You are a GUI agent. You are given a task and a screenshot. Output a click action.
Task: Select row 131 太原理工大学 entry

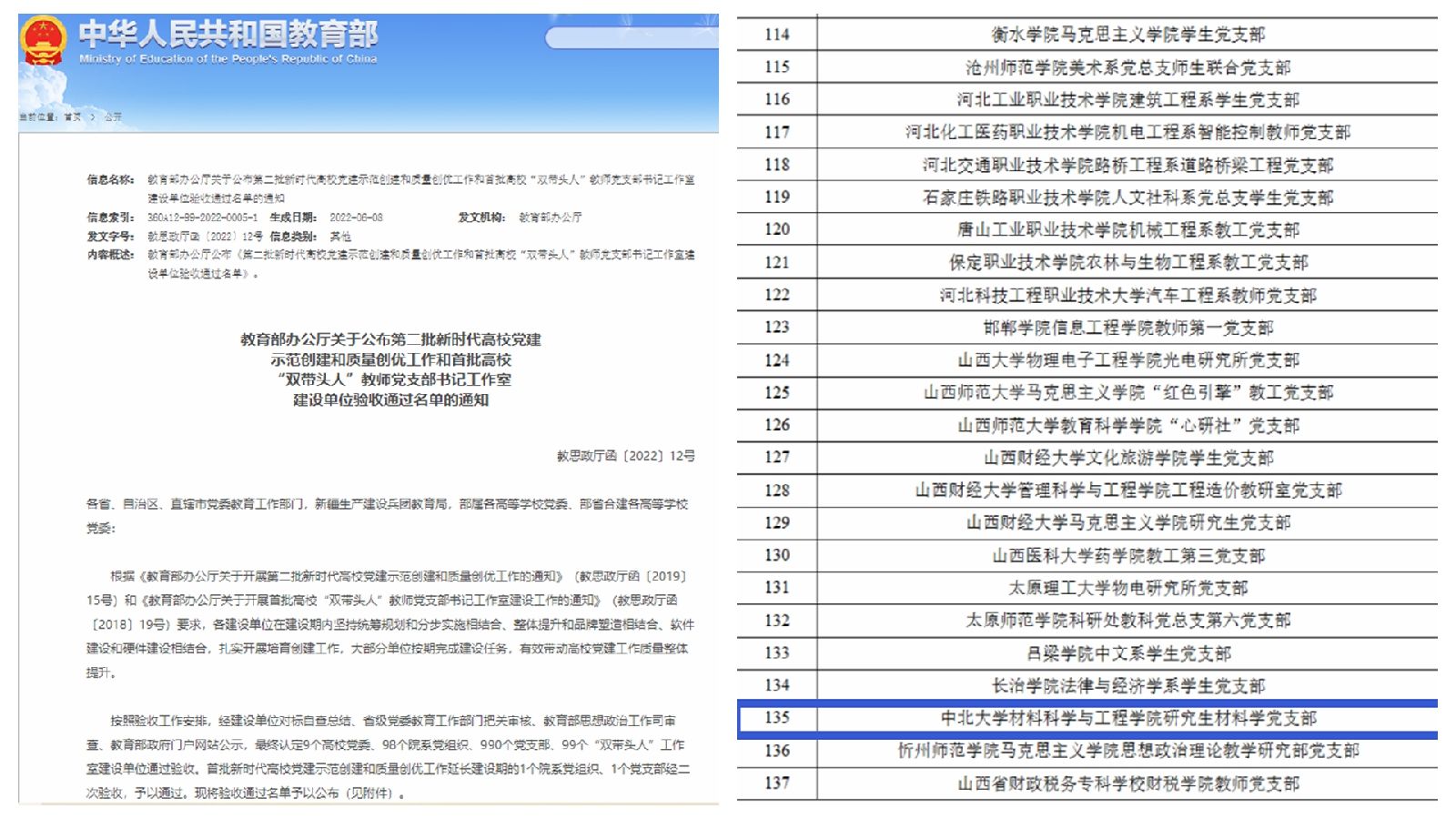pyautogui.click(x=1127, y=588)
